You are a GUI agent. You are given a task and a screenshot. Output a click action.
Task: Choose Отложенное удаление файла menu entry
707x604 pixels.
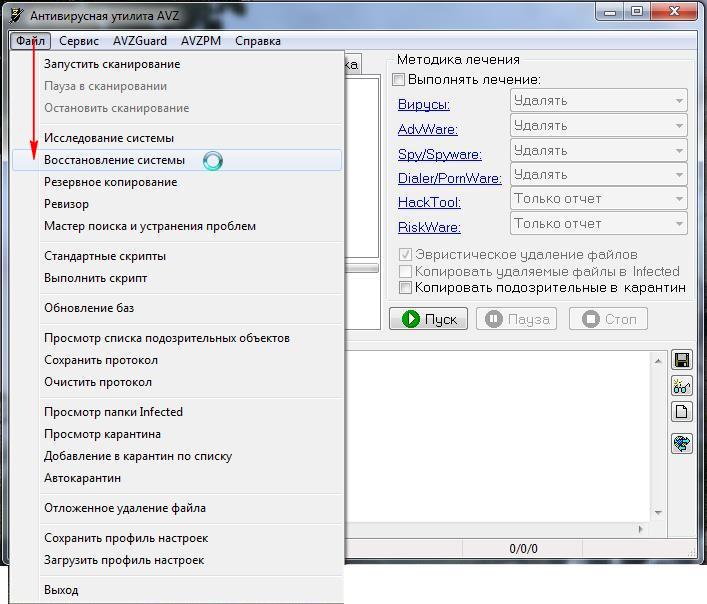coord(177,508)
